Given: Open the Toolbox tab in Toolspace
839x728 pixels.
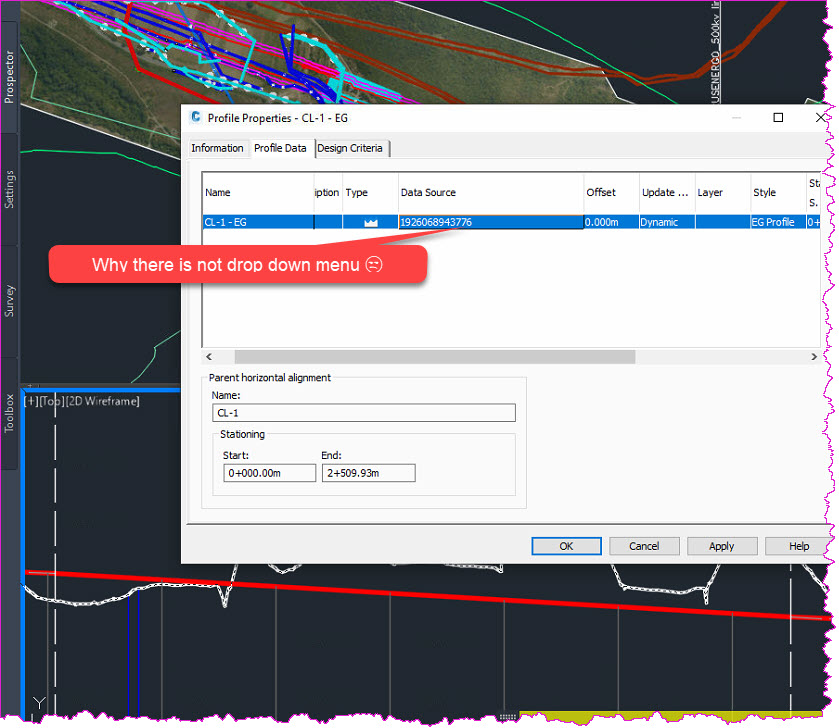Looking at the screenshot, I should click(9, 413).
